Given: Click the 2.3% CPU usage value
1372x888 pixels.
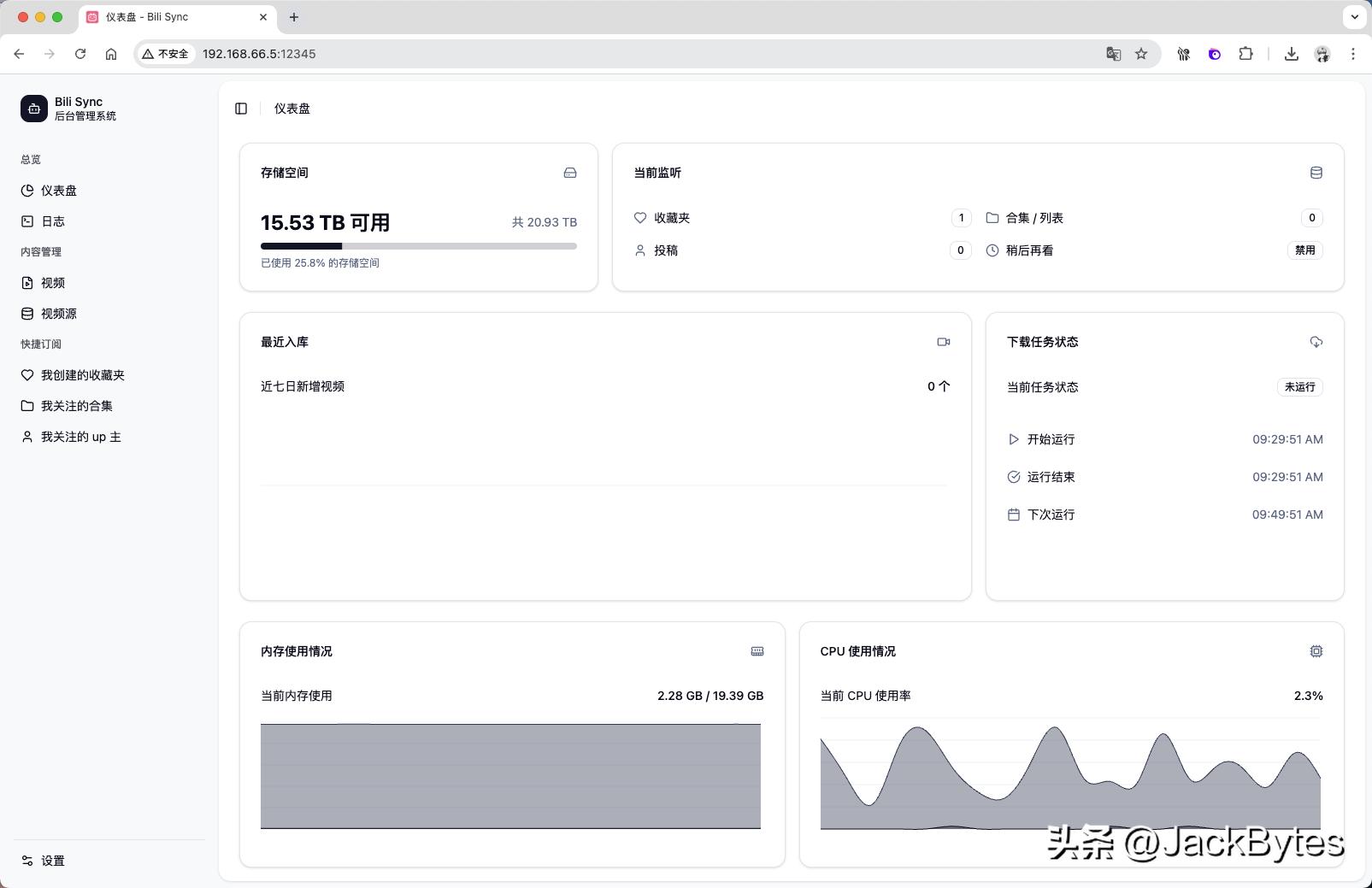Looking at the screenshot, I should pyautogui.click(x=1309, y=696).
